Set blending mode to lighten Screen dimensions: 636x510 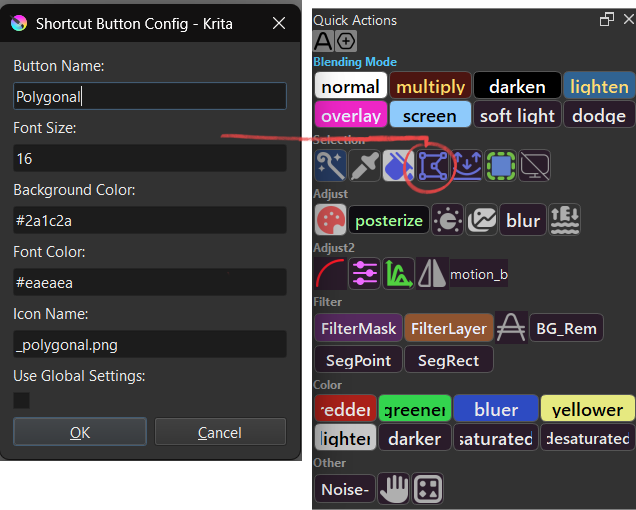point(599,86)
